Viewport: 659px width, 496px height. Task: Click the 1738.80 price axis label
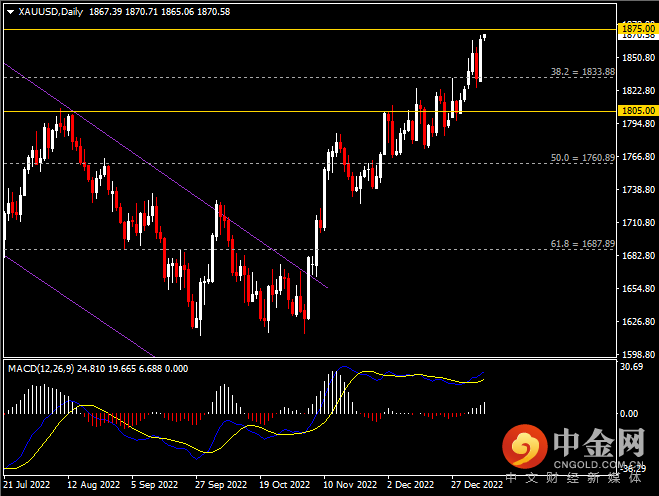click(635, 189)
